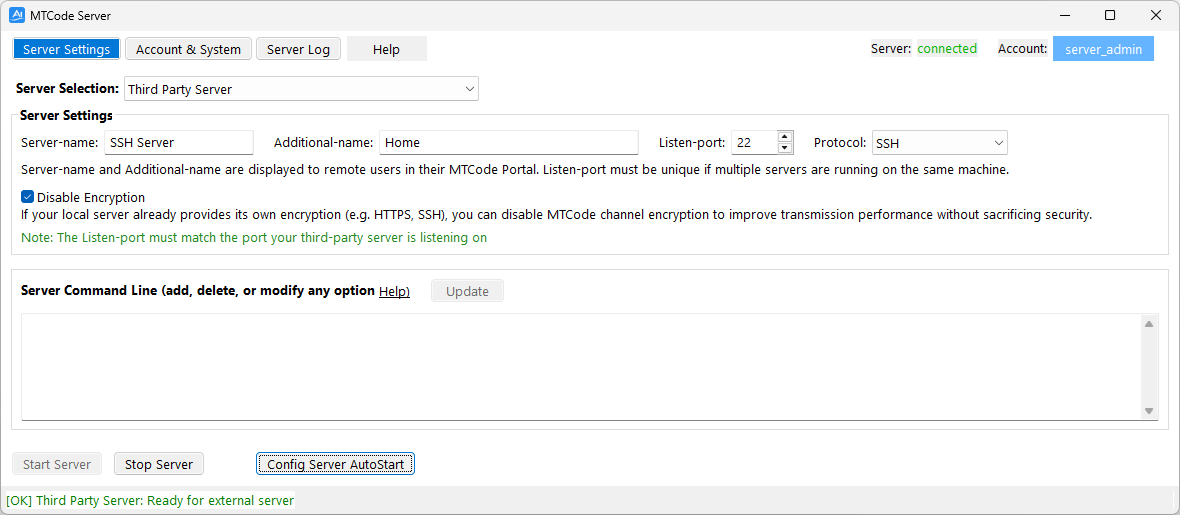Click the connected server status text

coord(947,49)
